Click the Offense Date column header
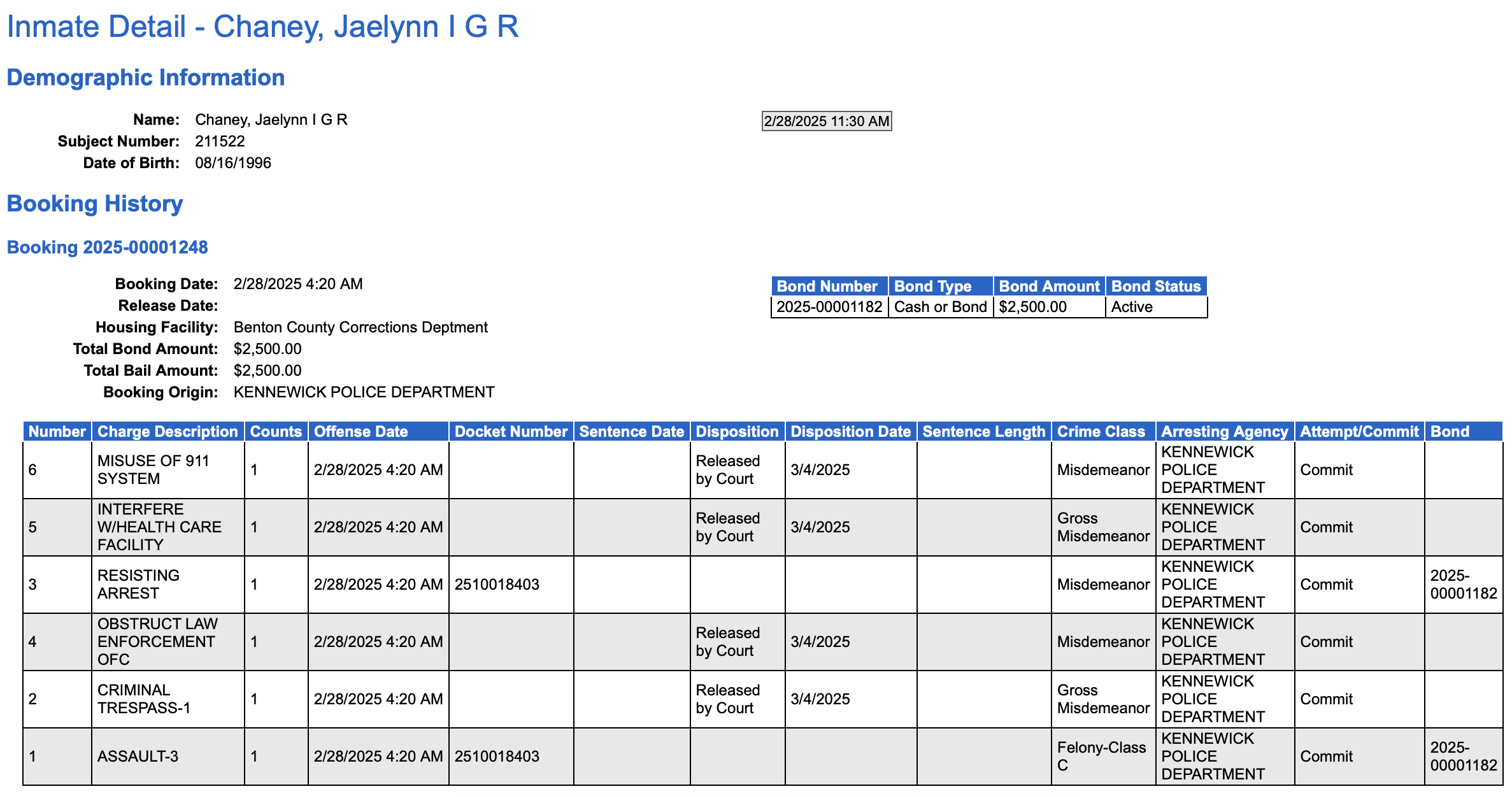This screenshot has height=796, width=1512. (x=378, y=432)
